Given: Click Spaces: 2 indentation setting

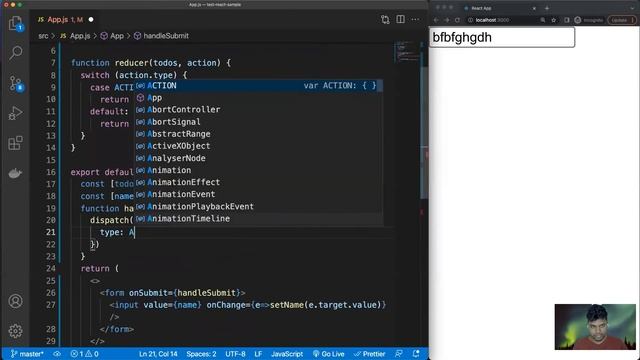Looking at the screenshot, I should click(x=201, y=354).
